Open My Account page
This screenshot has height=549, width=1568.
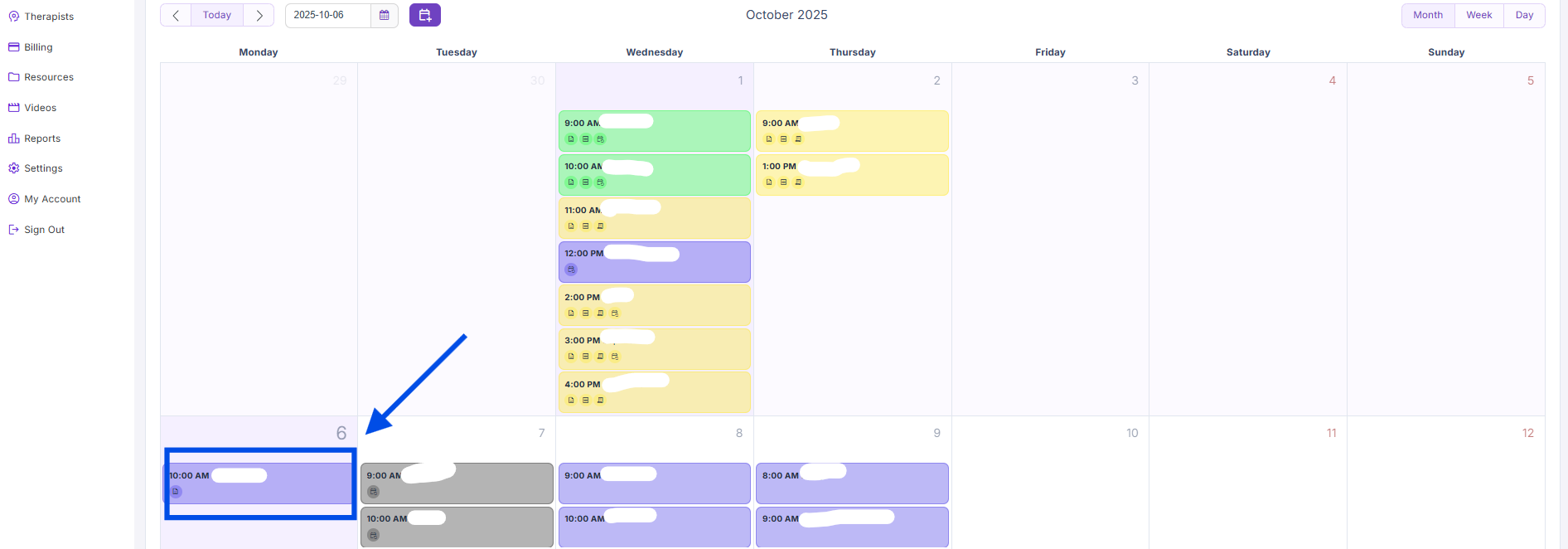[52, 199]
